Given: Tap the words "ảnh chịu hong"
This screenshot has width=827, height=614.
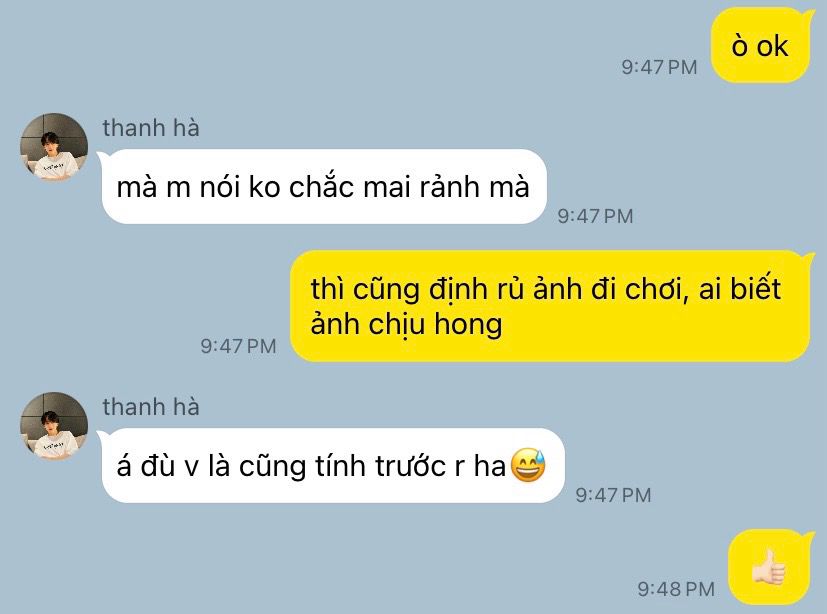Looking at the screenshot, I should coord(406,324).
